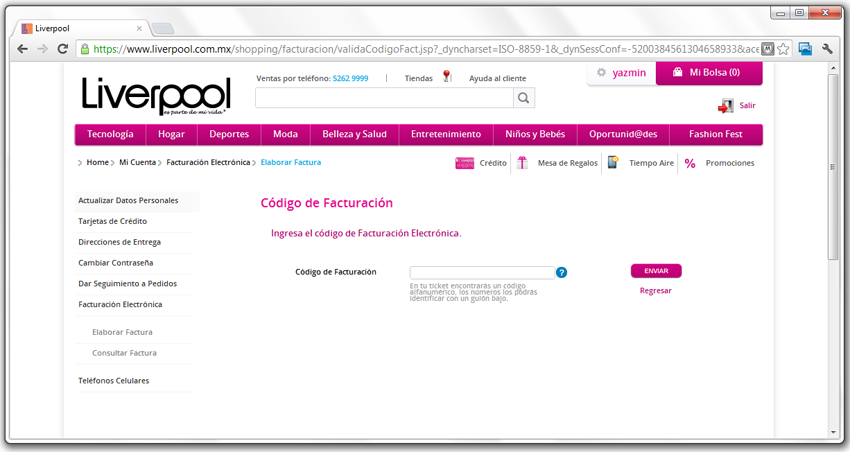Click the ENVIAR button

point(656,271)
